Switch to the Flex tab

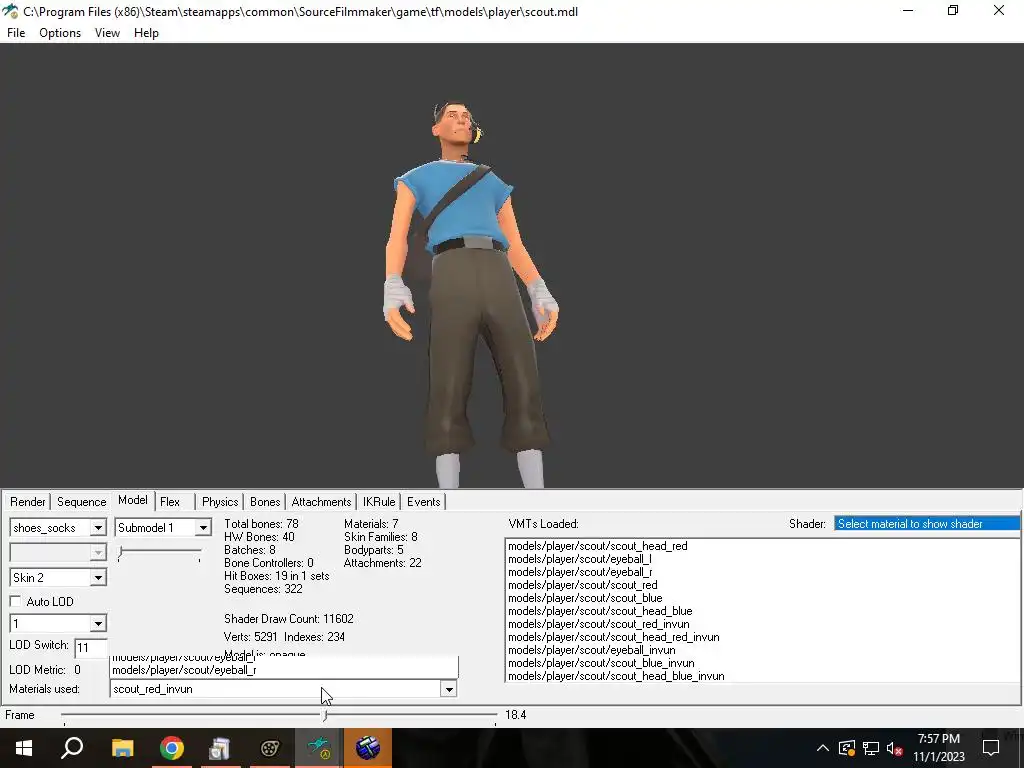[170, 502]
